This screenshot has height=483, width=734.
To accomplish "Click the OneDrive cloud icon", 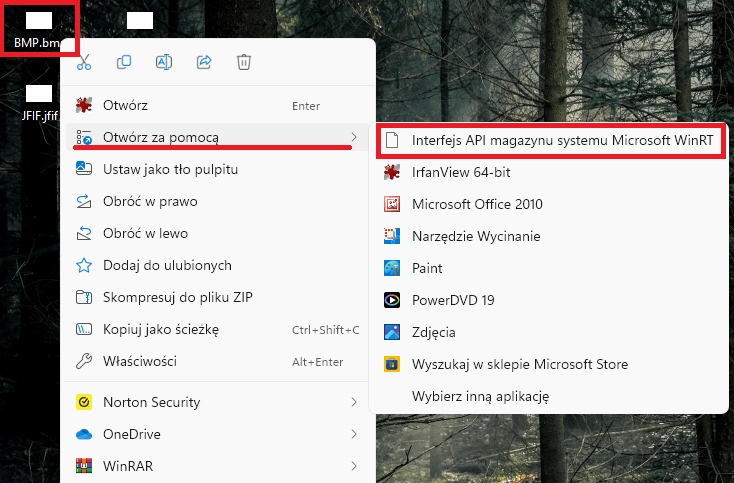I will [84, 434].
